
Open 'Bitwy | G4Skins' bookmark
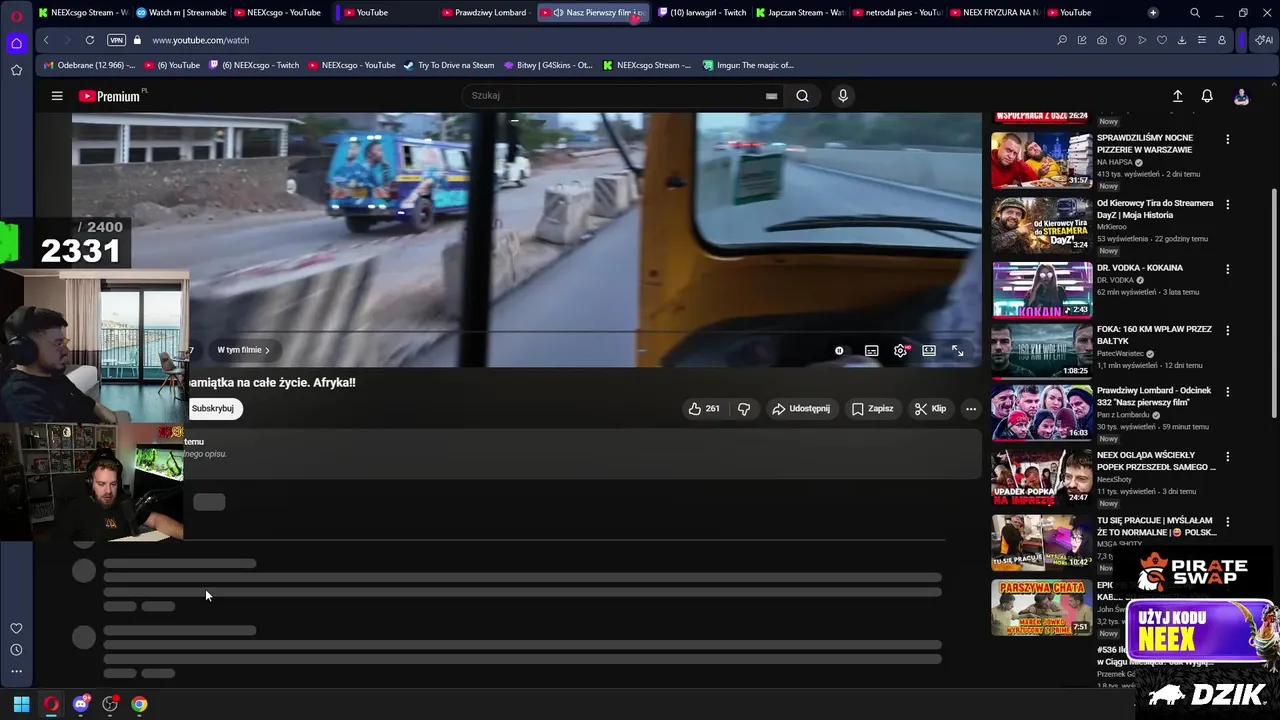pos(548,65)
